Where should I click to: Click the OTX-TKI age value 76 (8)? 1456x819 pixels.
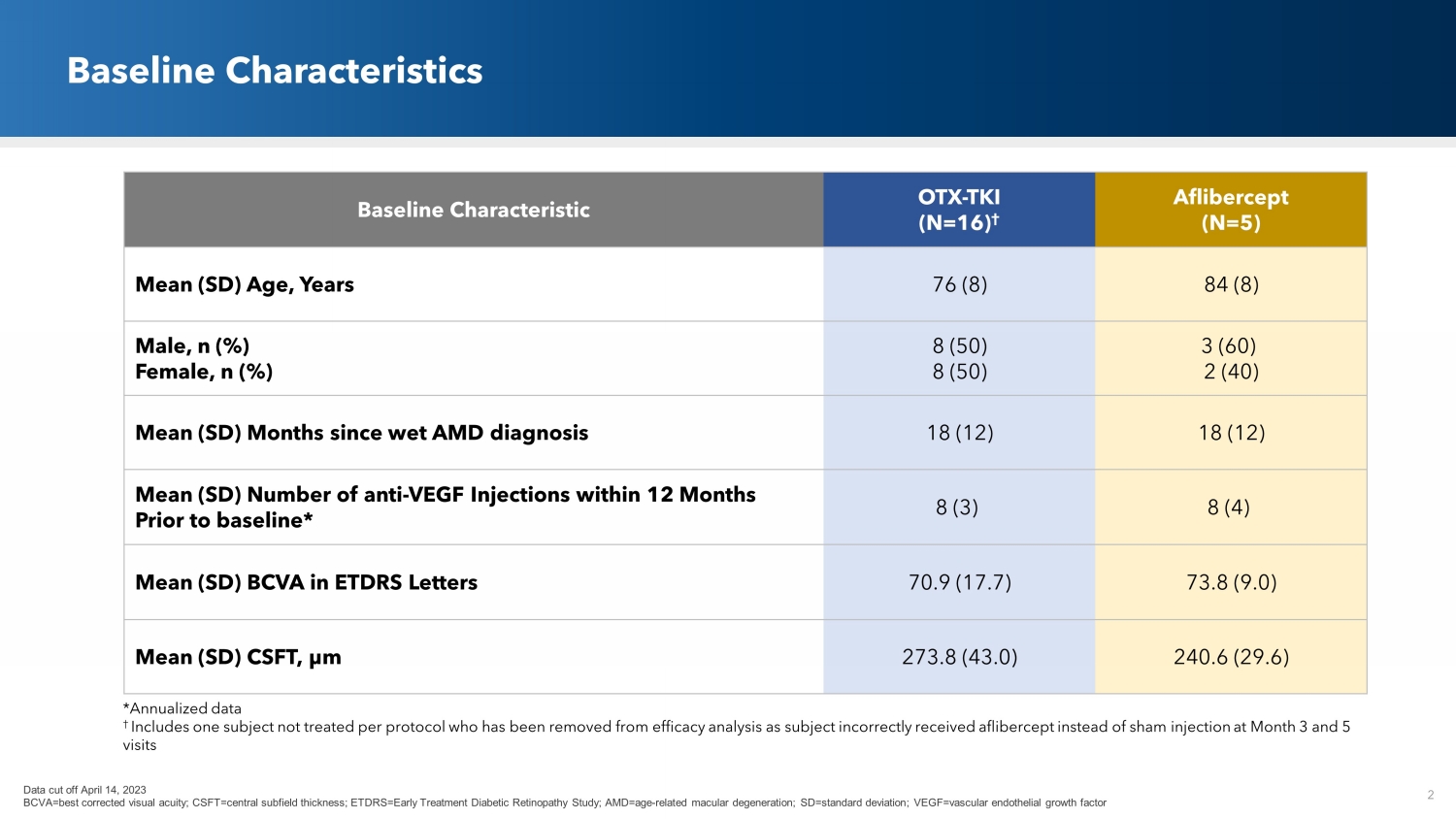959,284
